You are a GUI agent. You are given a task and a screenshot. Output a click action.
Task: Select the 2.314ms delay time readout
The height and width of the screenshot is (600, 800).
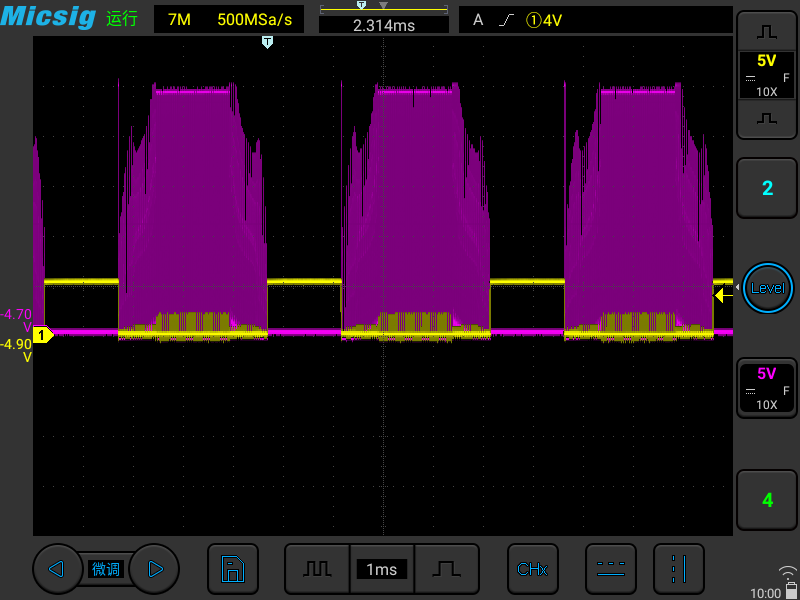(384, 26)
